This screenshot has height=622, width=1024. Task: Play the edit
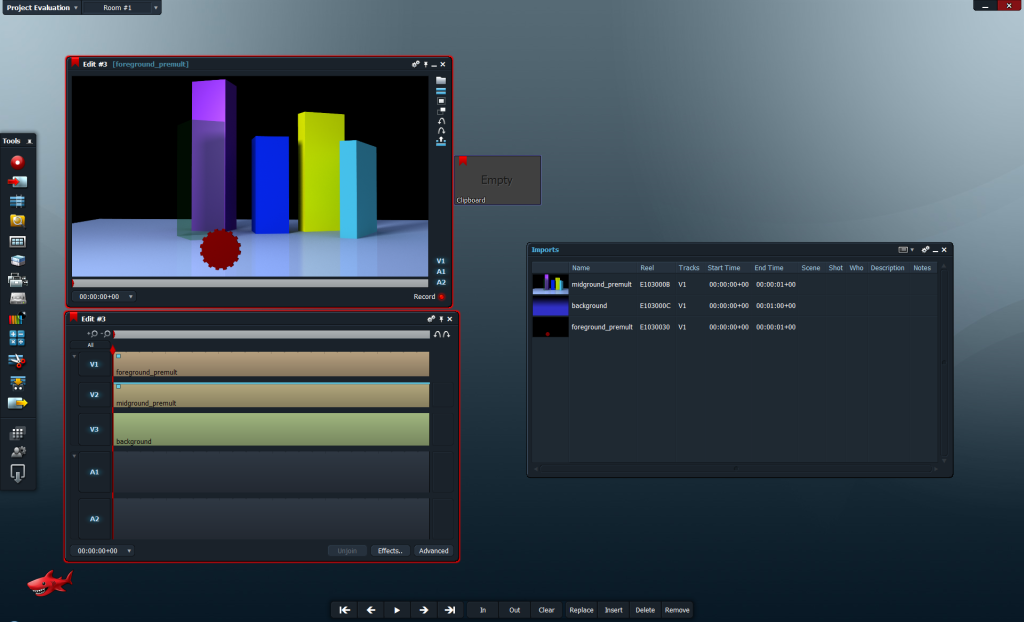397,610
